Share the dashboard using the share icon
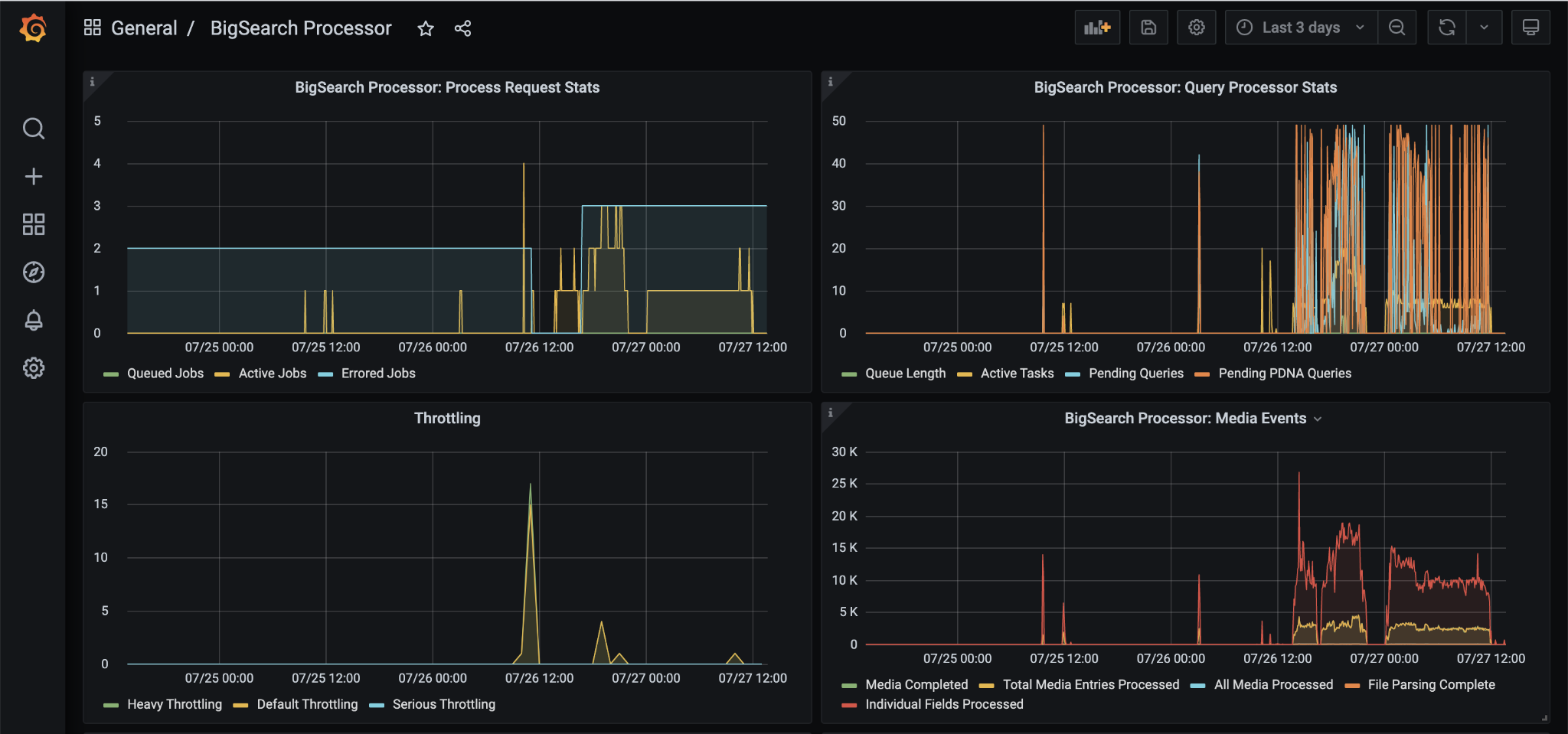 tap(462, 28)
